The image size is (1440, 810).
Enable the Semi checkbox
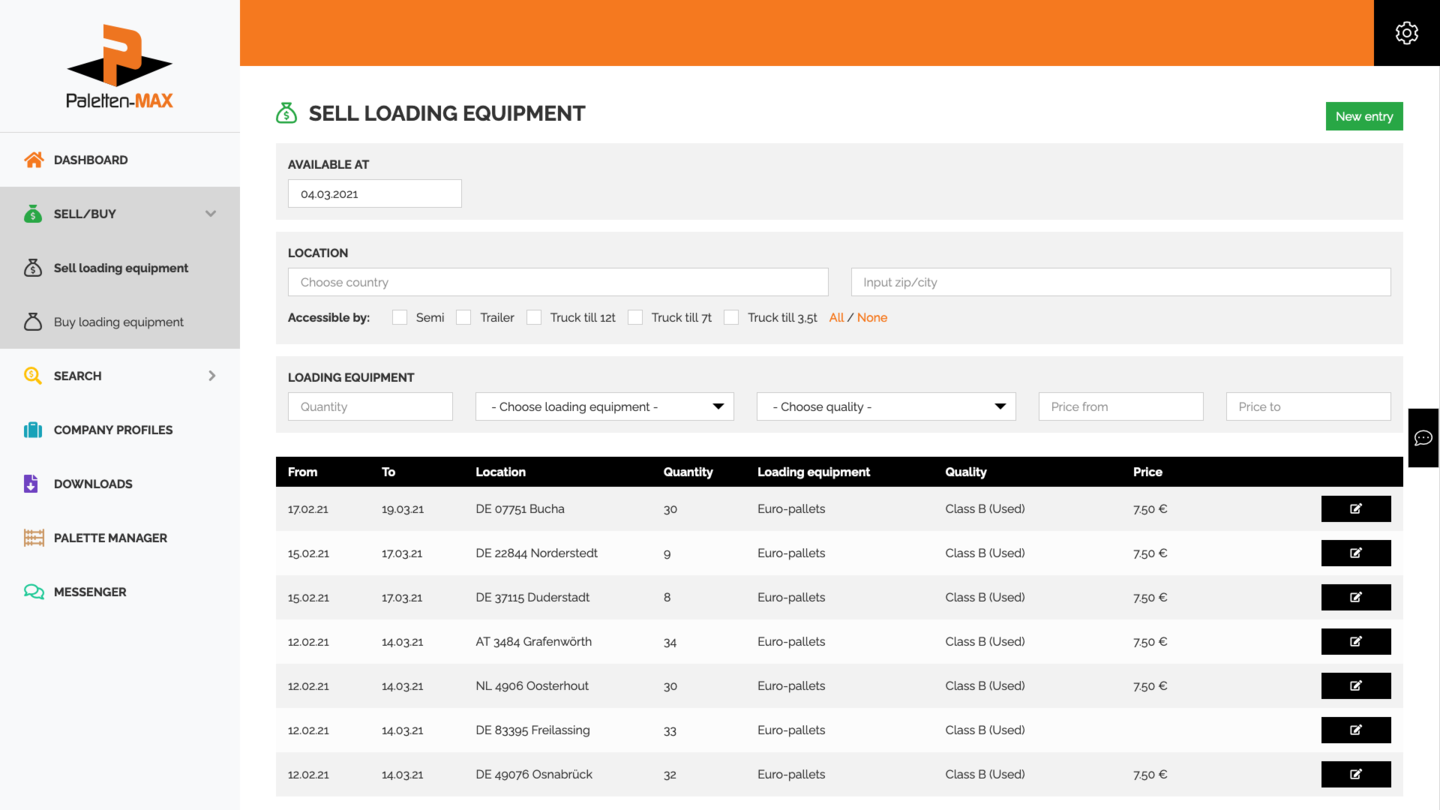(x=400, y=318)
